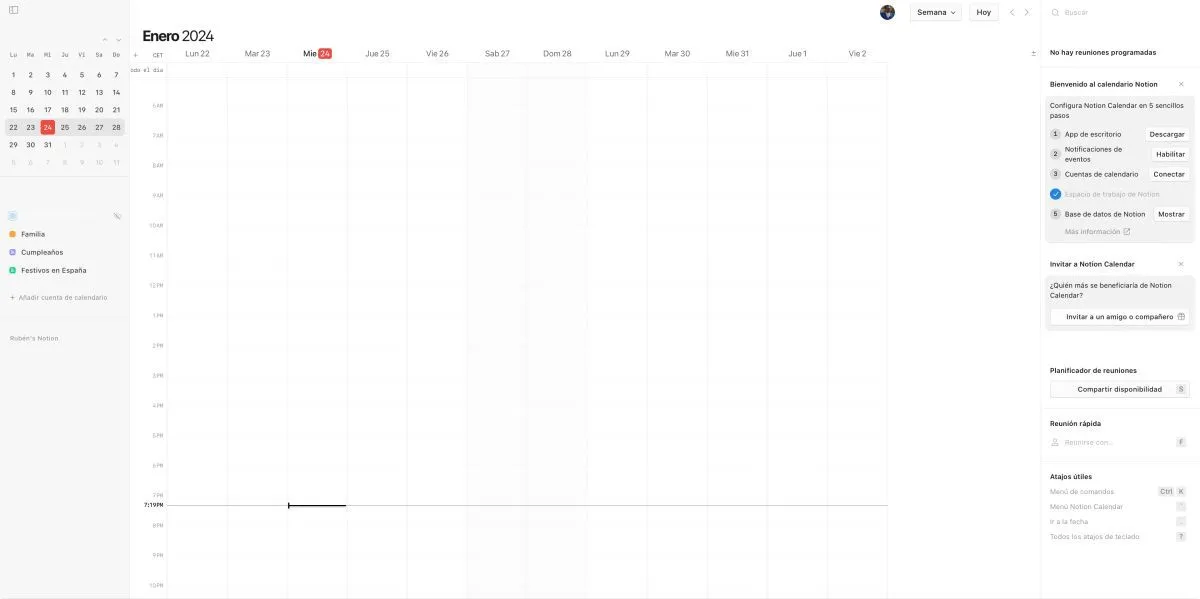Go to previous week arrow

pos(1011,12)
